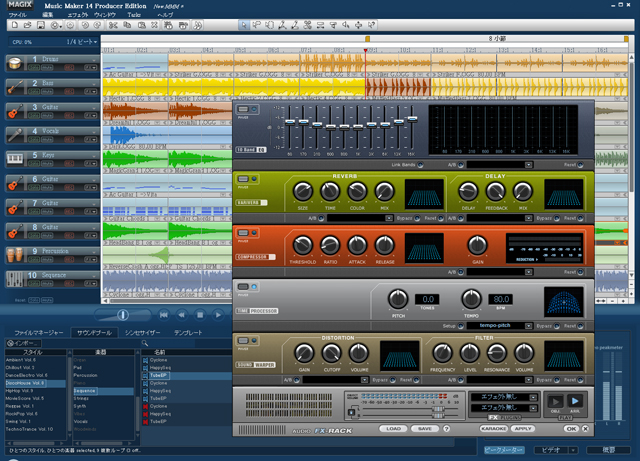Click the ビデオ button at bottom right

click(x=551, y=450)
